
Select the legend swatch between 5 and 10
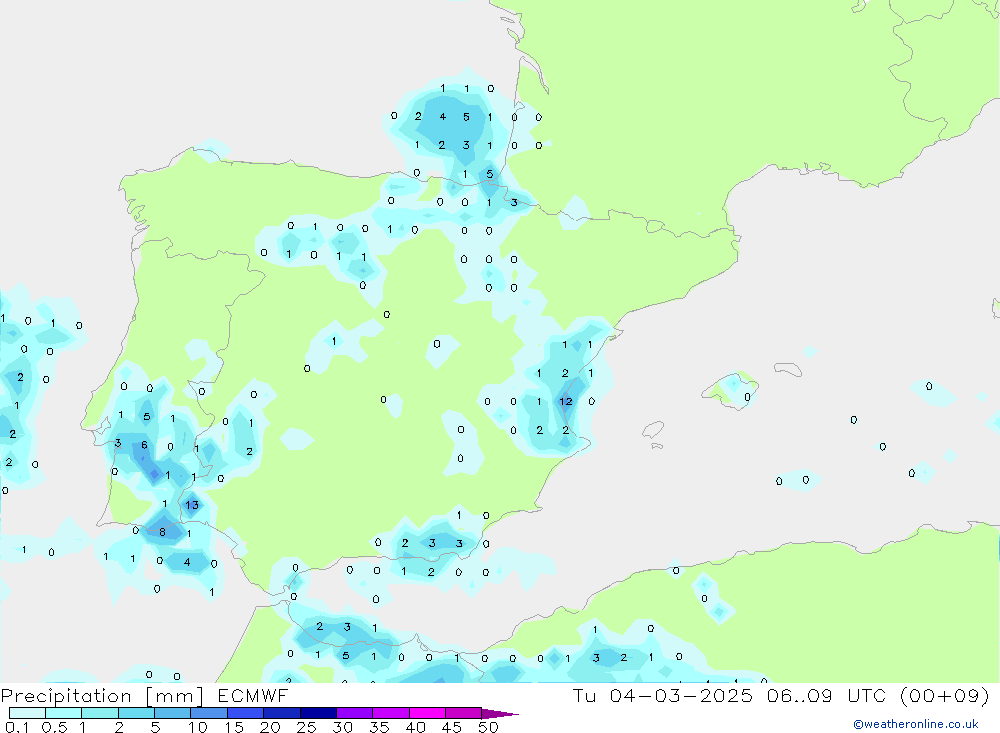point(172,713)
